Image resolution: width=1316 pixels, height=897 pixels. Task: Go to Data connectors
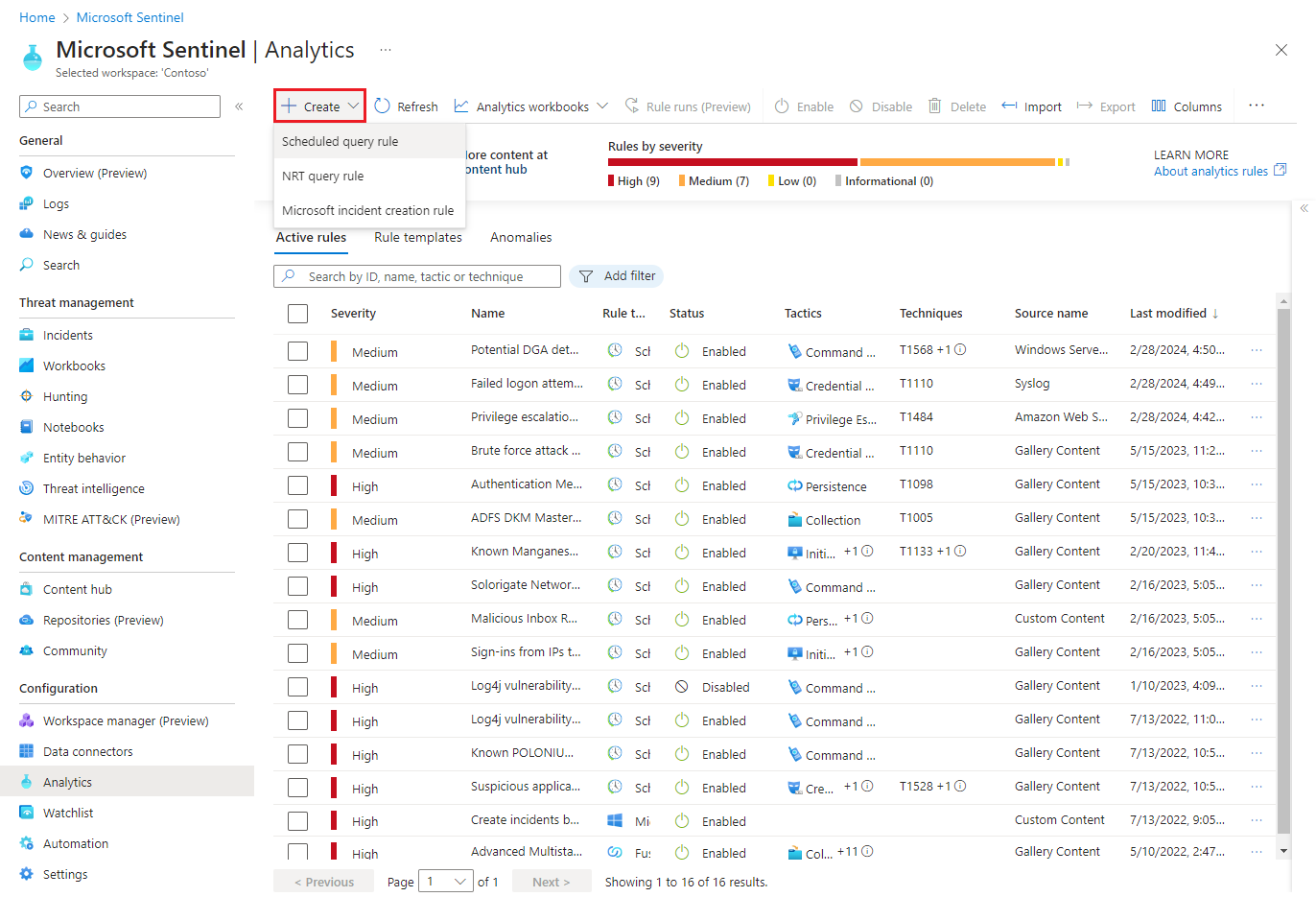(x=87, y=750)
